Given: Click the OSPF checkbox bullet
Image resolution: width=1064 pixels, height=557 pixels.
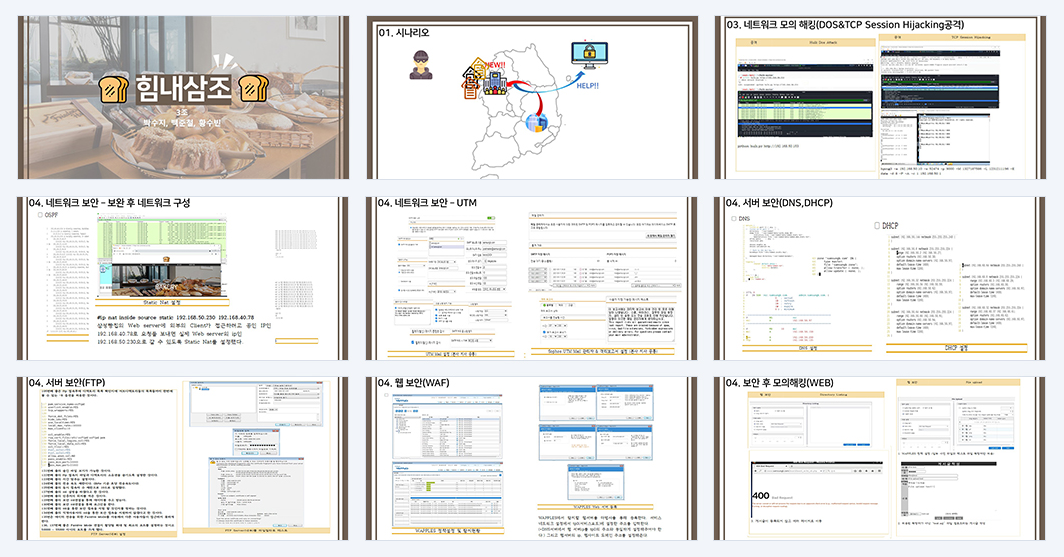Looking at the screenshot, I should [x=41, y=214].
